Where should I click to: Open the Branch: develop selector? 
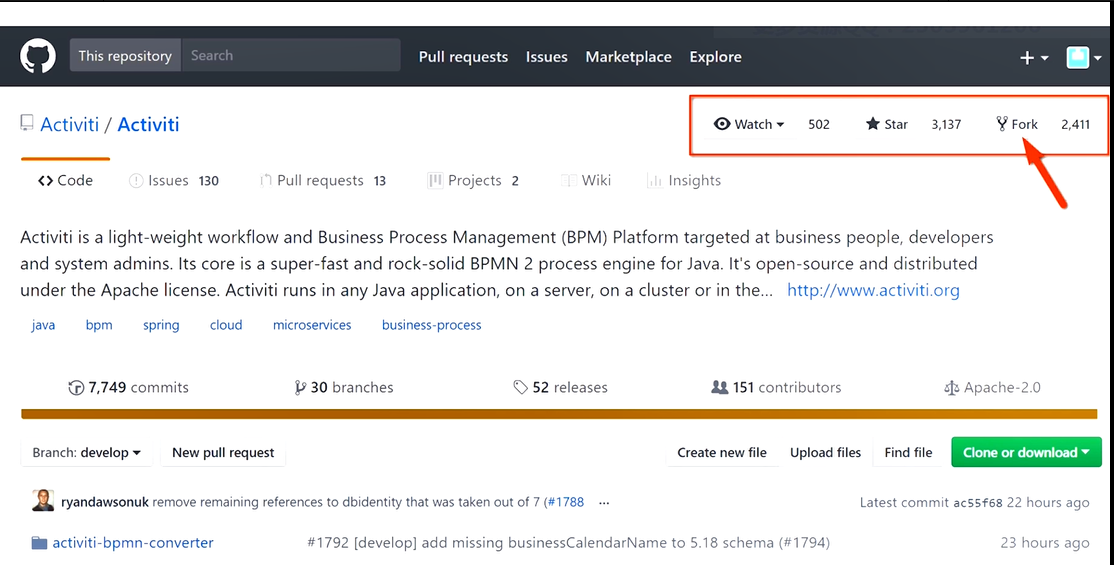[x=86, y=453]
